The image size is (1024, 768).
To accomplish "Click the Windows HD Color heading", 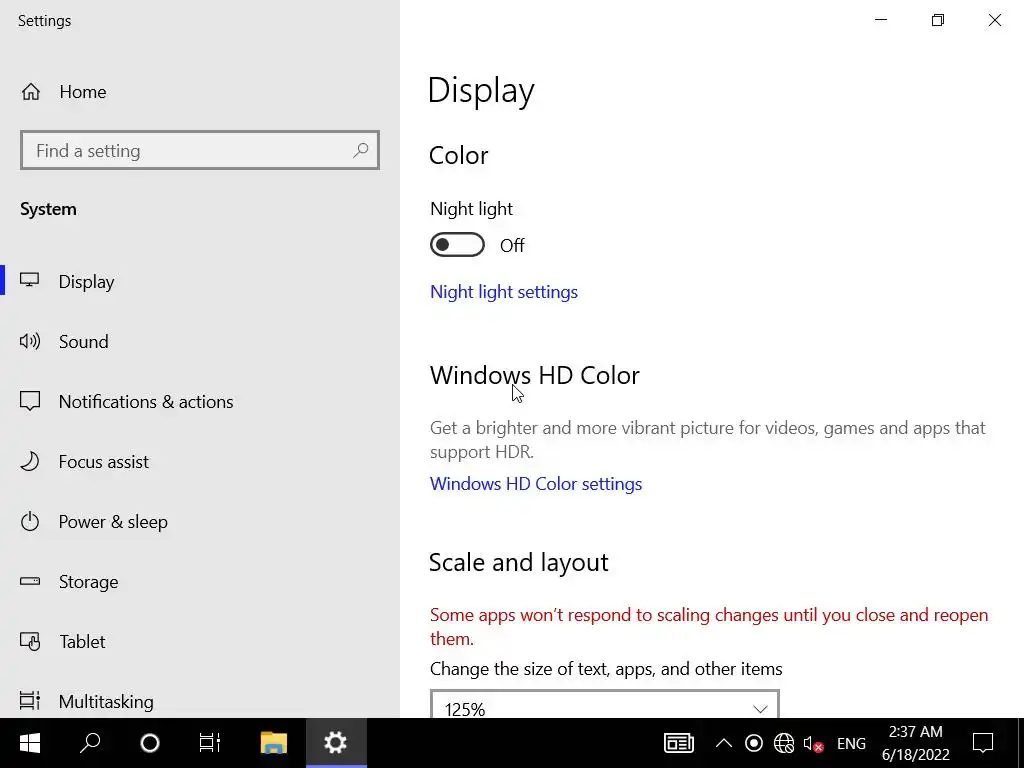I will coord(534,376).
